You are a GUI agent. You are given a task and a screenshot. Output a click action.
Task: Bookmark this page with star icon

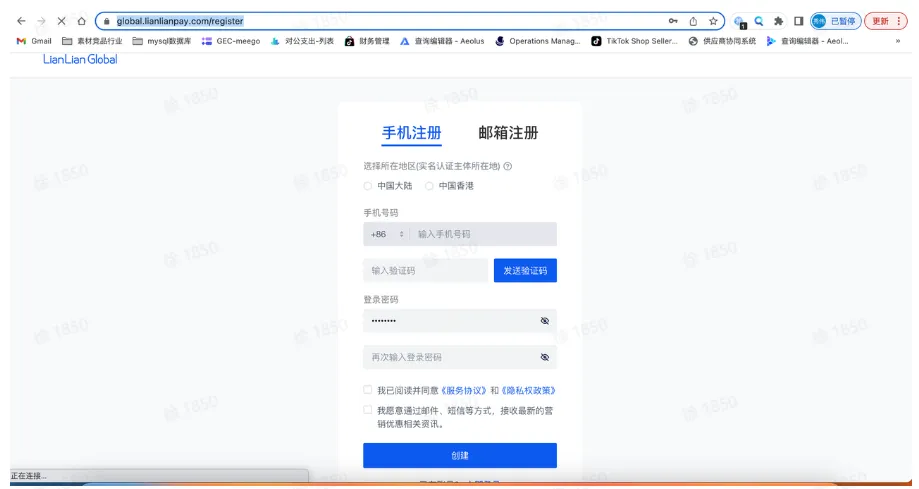click(x=713, y=21)
